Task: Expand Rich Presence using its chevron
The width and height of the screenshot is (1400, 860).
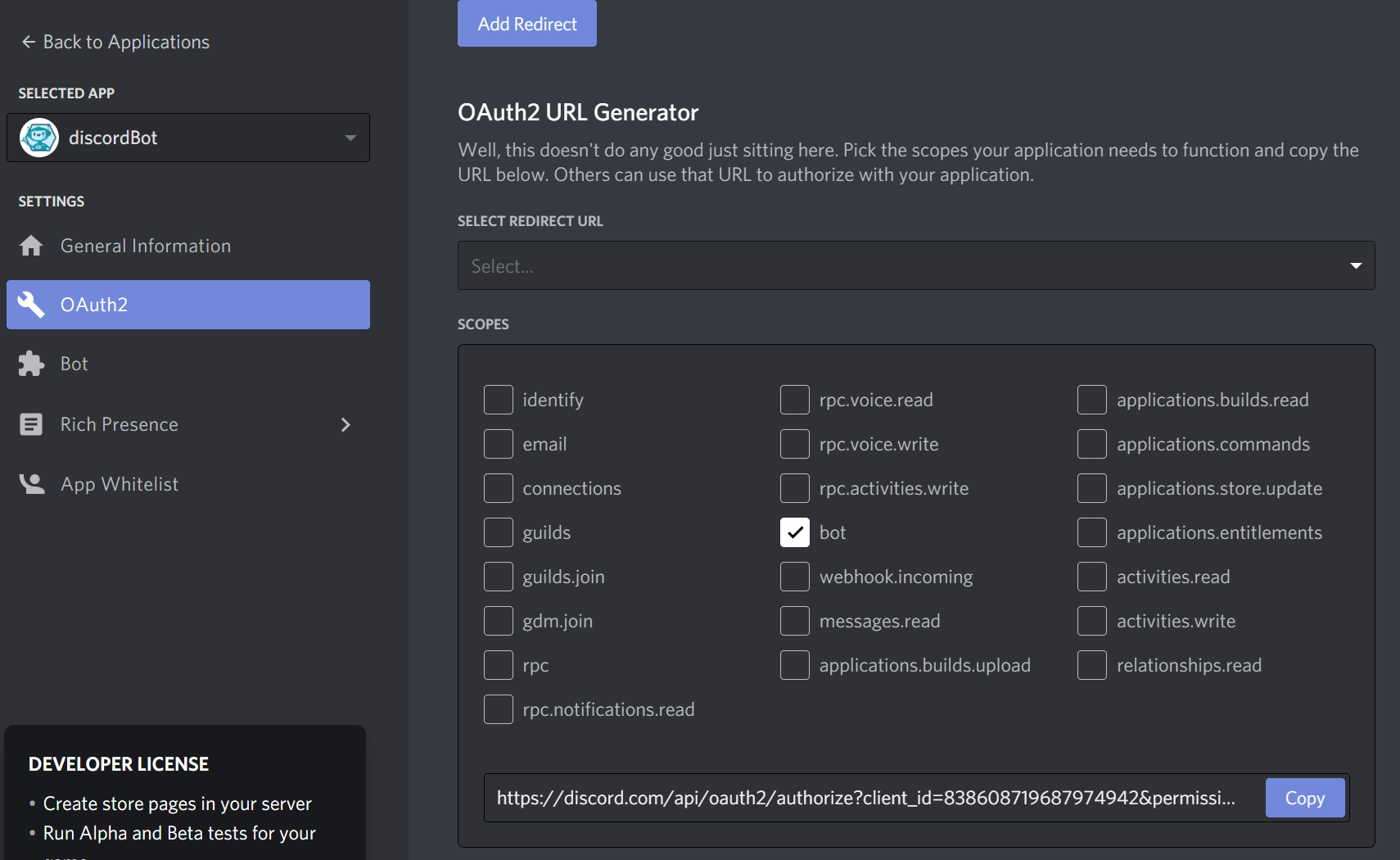Action: pyautogui.click(x=345, y=424)
